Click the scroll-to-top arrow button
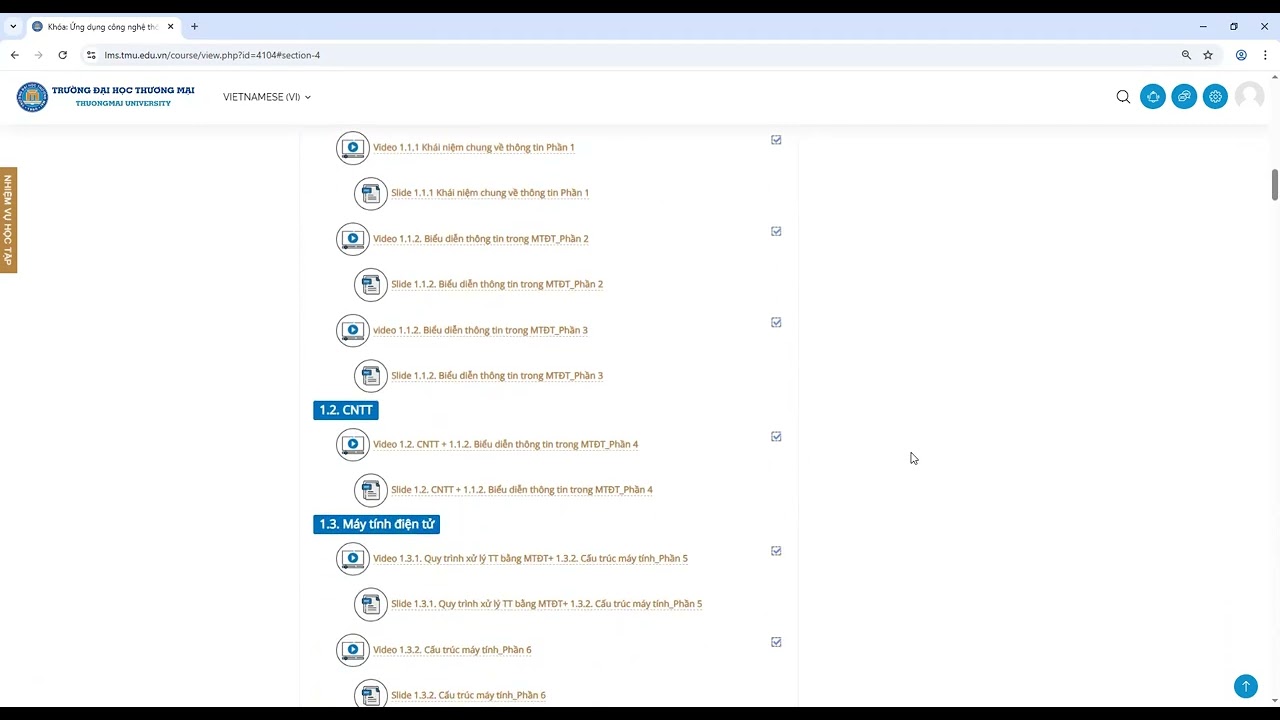The image size is (1280, 720). click(1245, 686)
